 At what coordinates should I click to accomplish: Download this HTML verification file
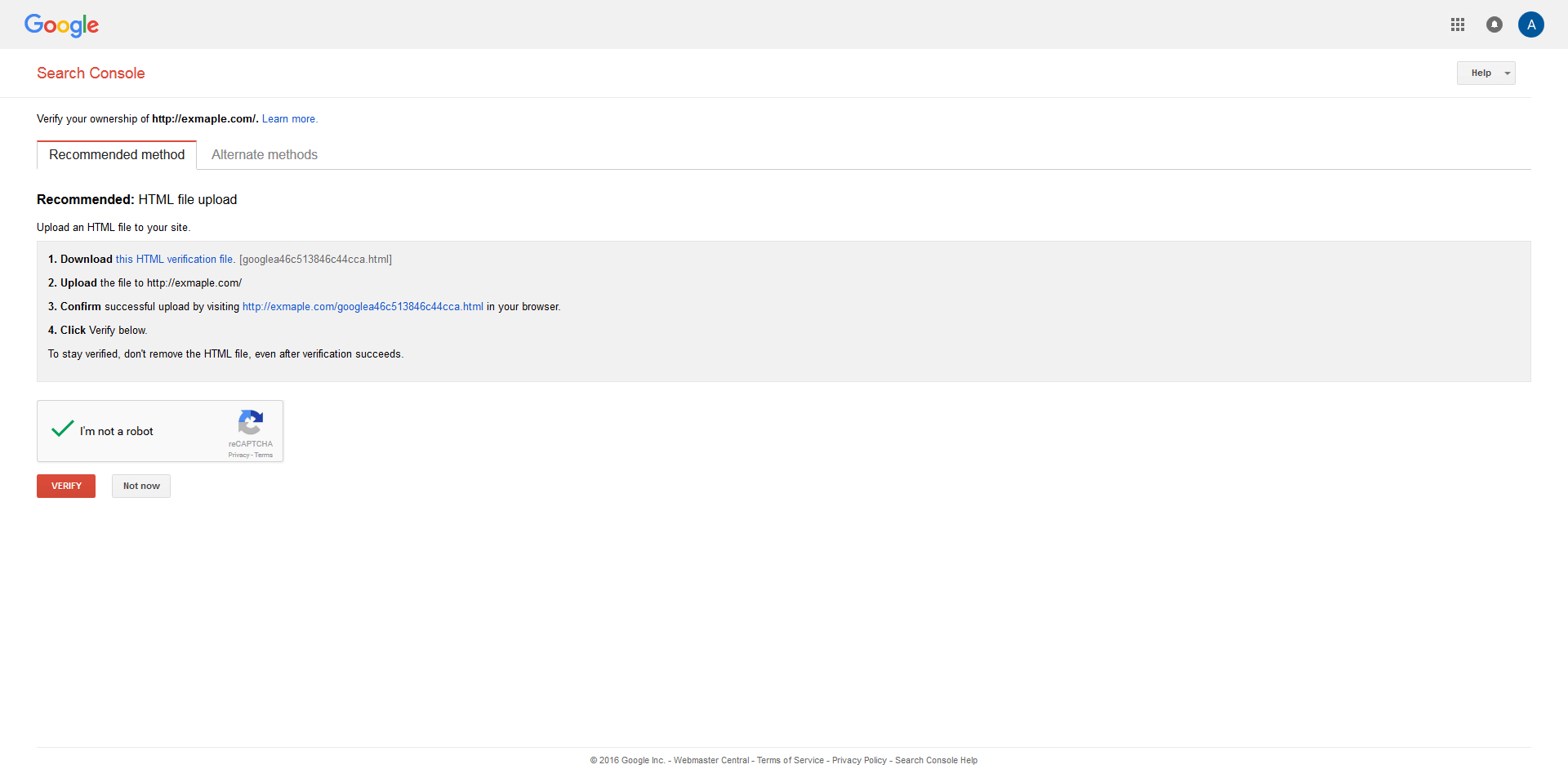point(173,259)
